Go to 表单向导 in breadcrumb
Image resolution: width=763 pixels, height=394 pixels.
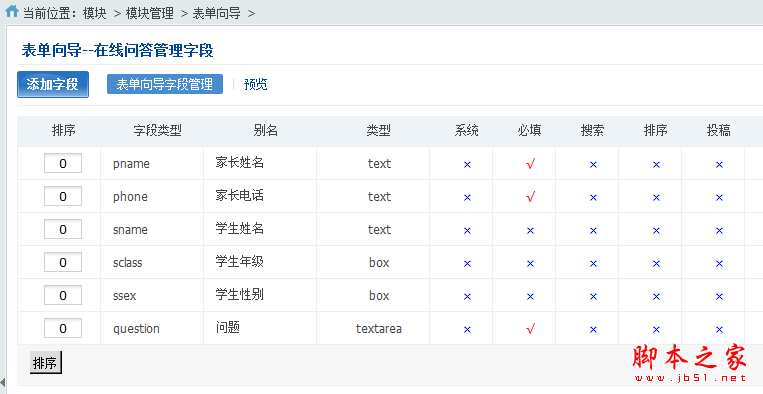(x=217, y=13)
